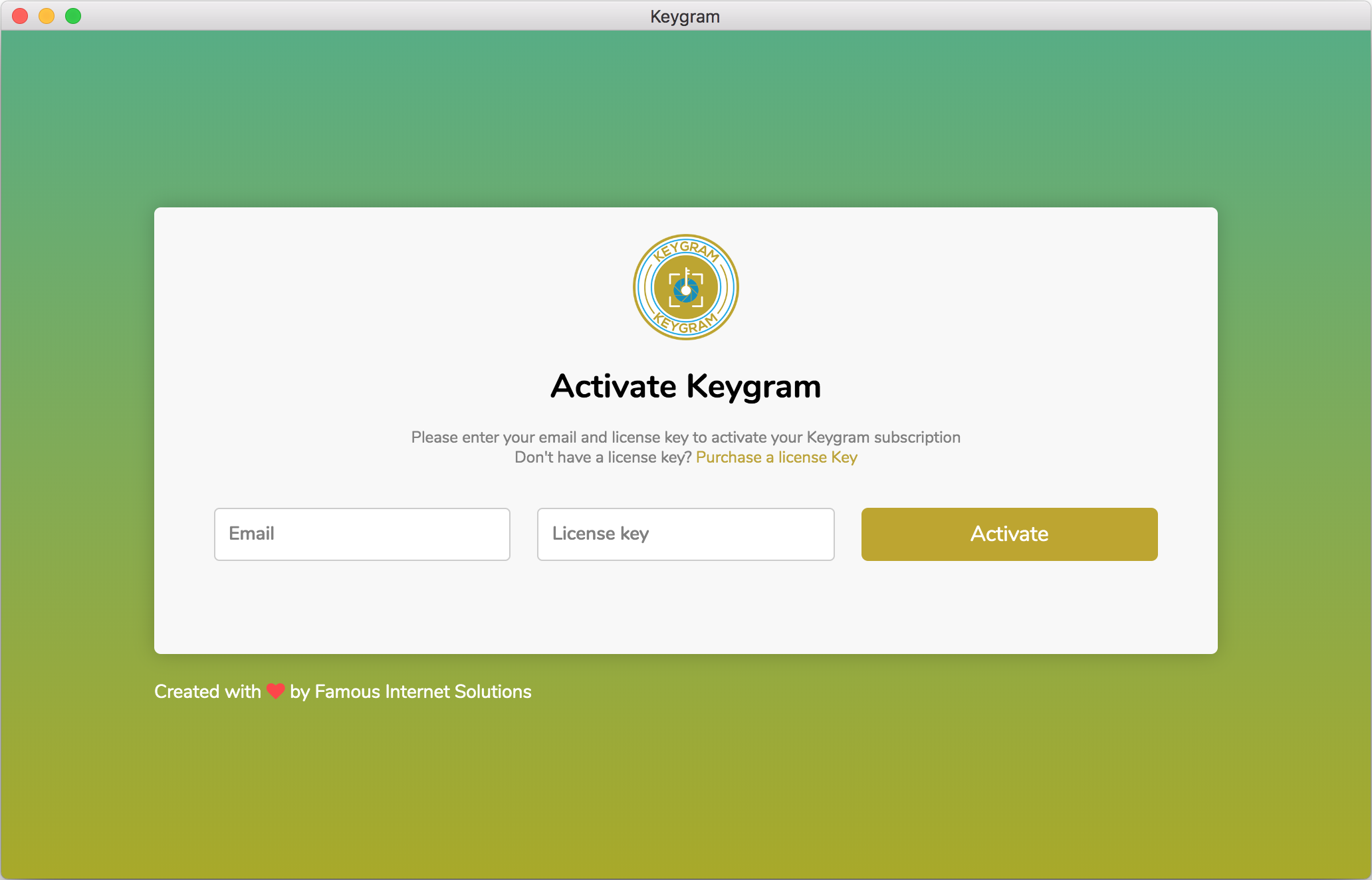Screen dimensions: 1372x880
Task: Click the subscription instructions text
Action: (685, 437)
